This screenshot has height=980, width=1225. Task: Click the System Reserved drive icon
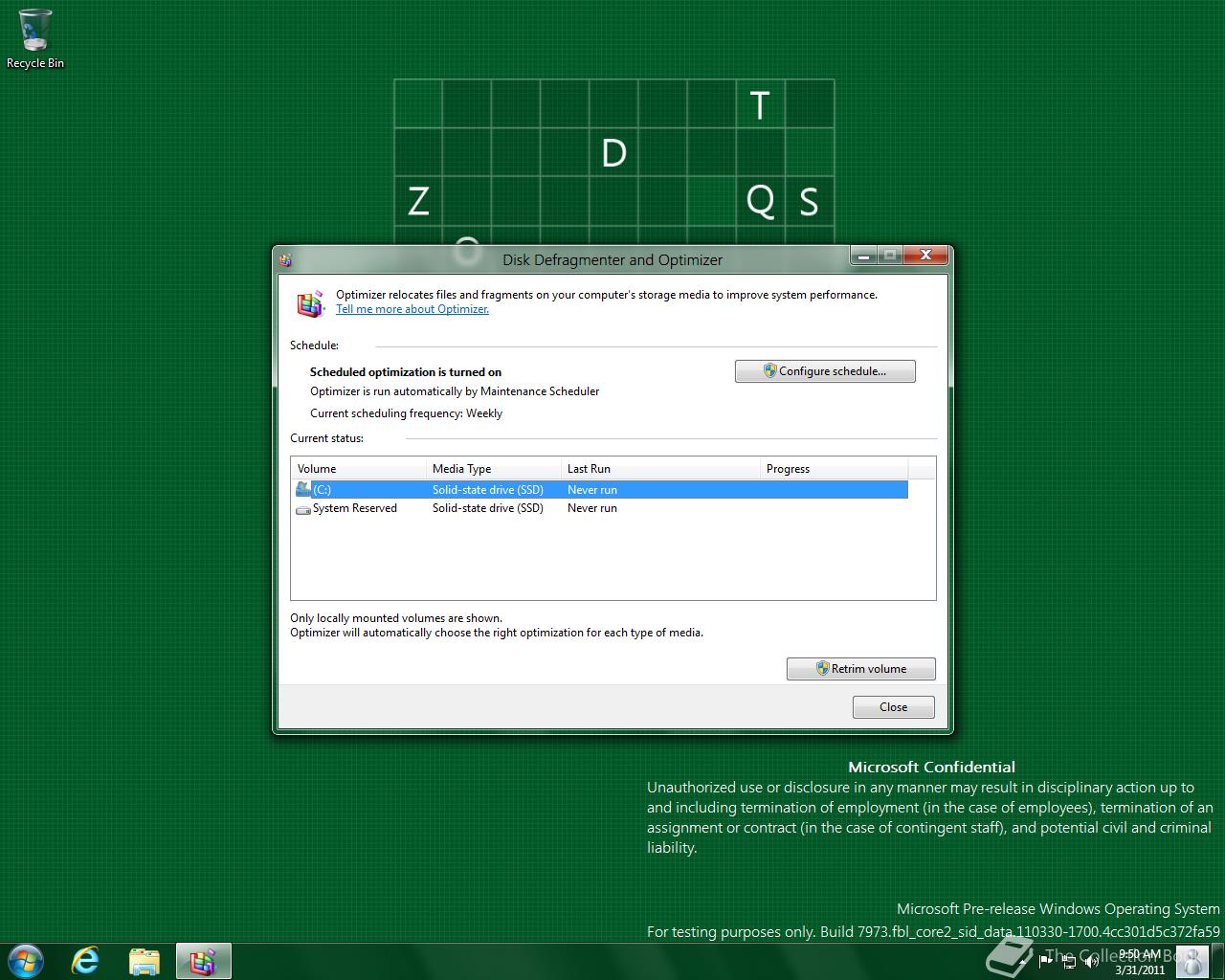(303, 509)
